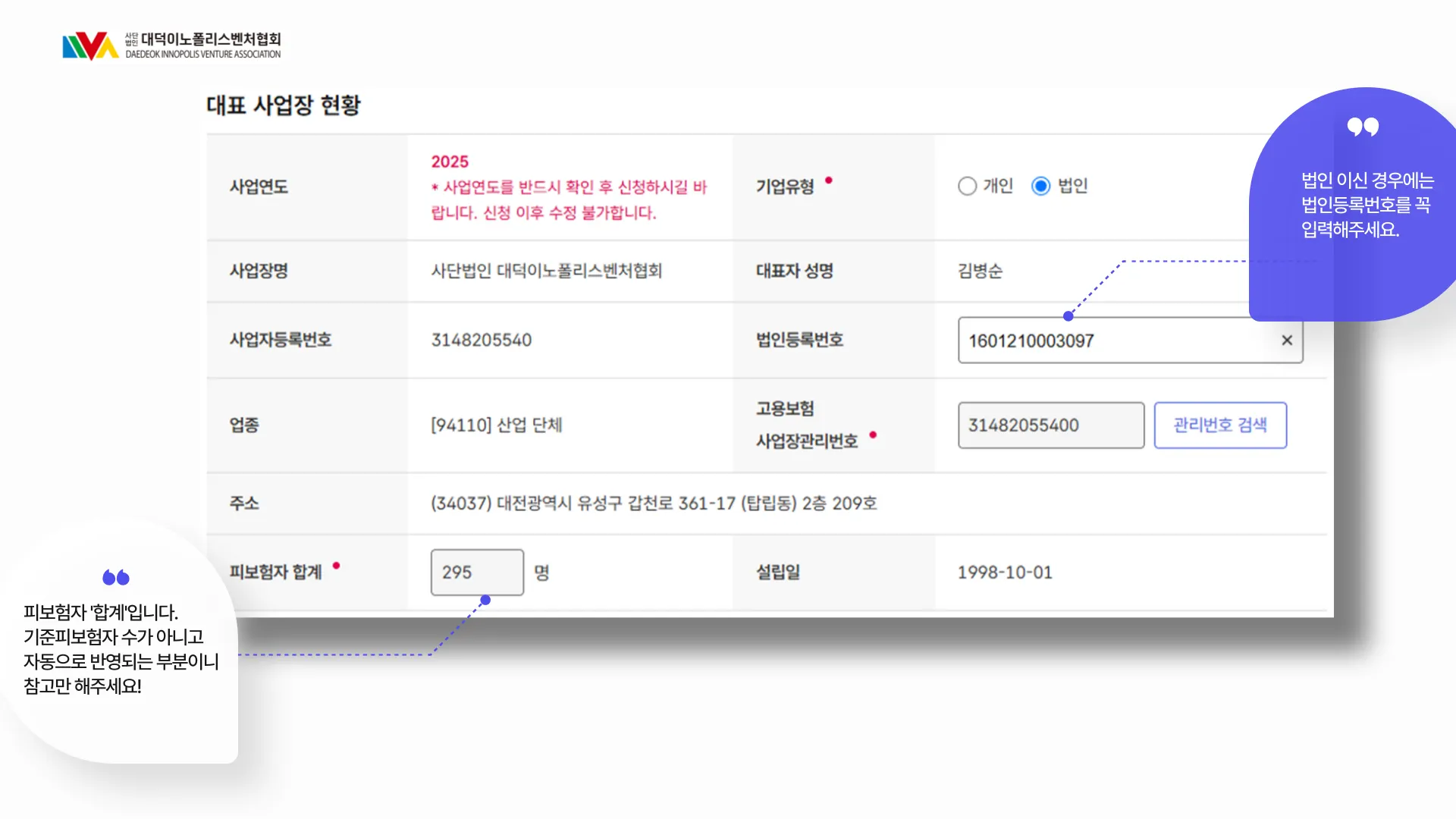
Task: Click the 관리번호 검색 button
Action: coord(1219,425)
